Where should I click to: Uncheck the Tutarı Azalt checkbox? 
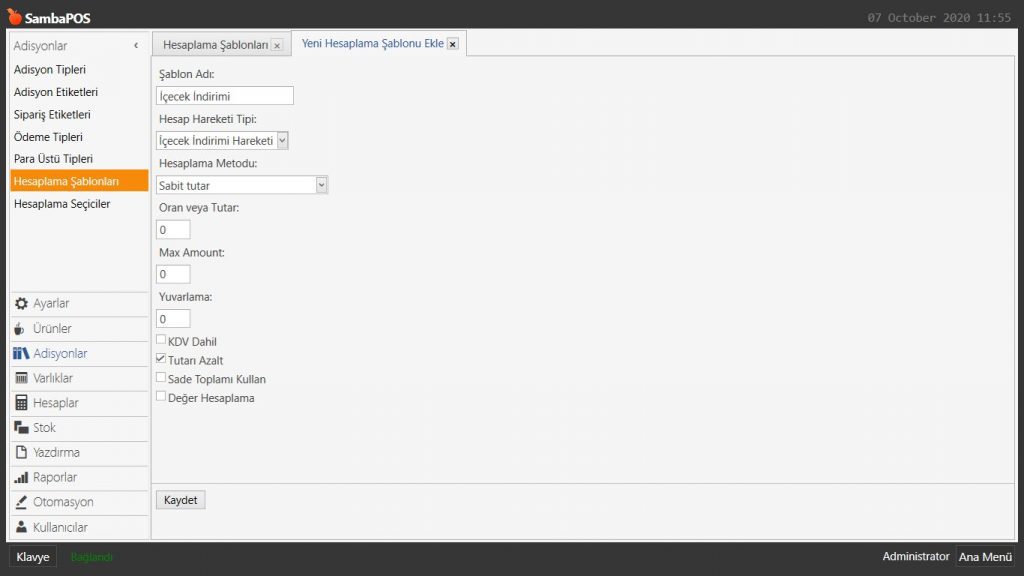coord(161,359)
